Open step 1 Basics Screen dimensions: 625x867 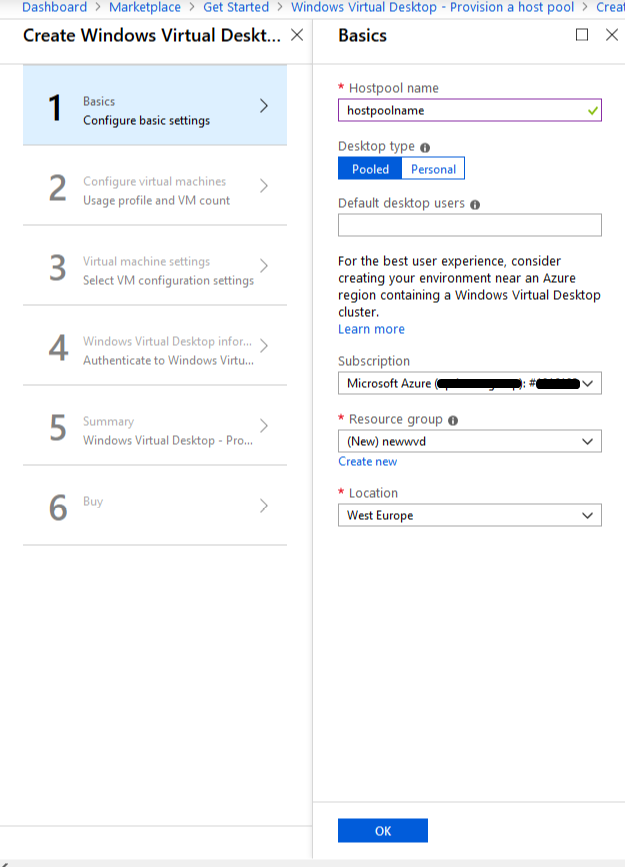click(x=155, y=106)
